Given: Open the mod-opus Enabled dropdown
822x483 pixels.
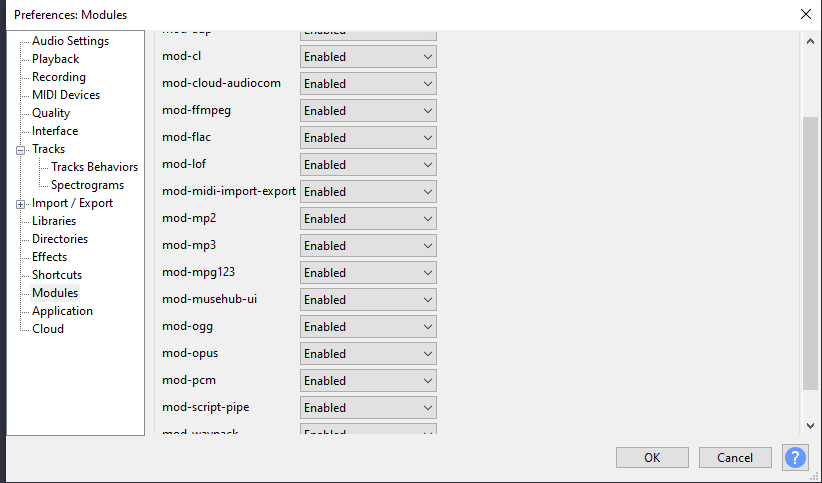Looking at the screenshot, I should tap(368, 354).
